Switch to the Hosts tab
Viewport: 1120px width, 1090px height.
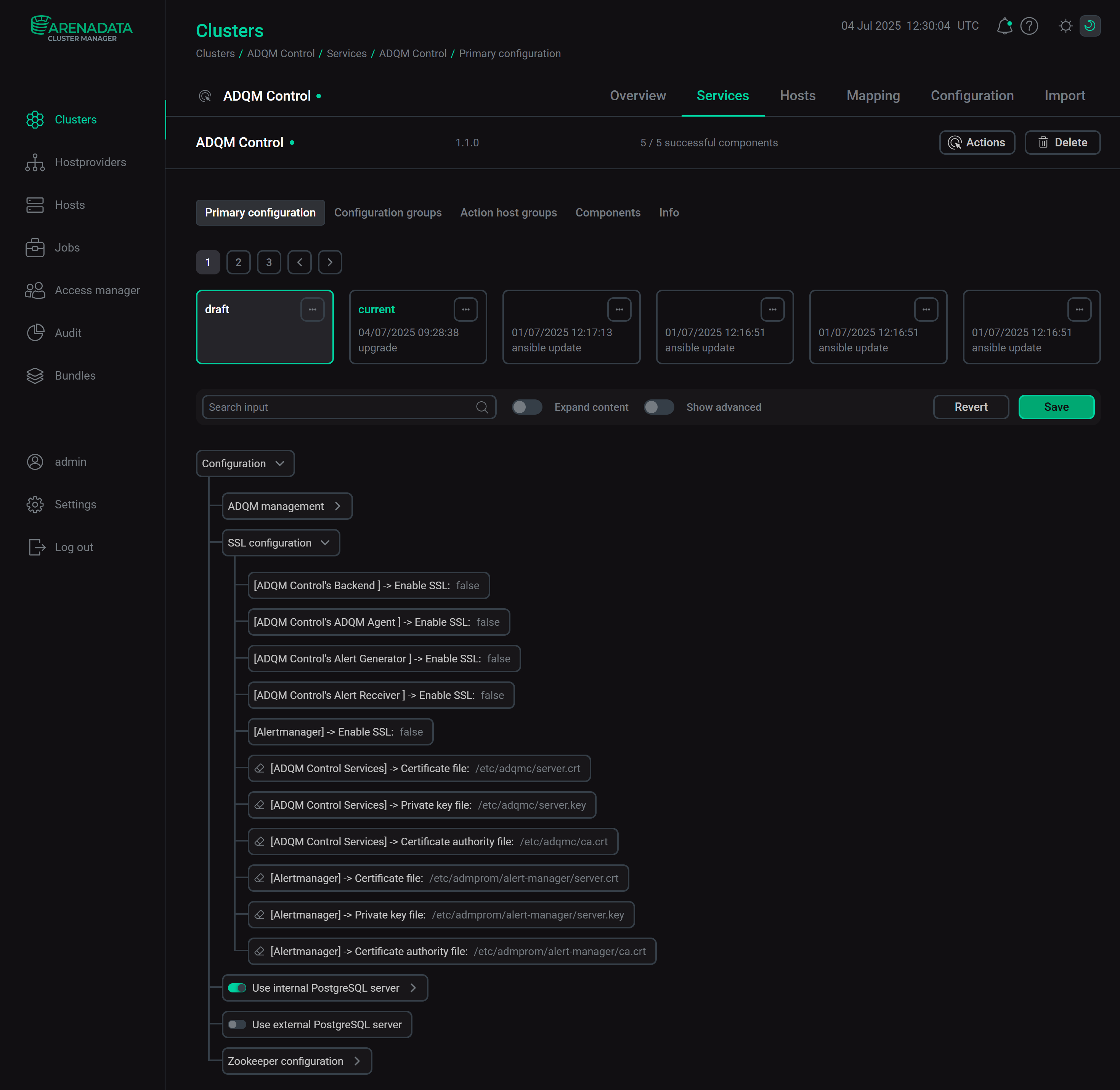click(797, 96)
